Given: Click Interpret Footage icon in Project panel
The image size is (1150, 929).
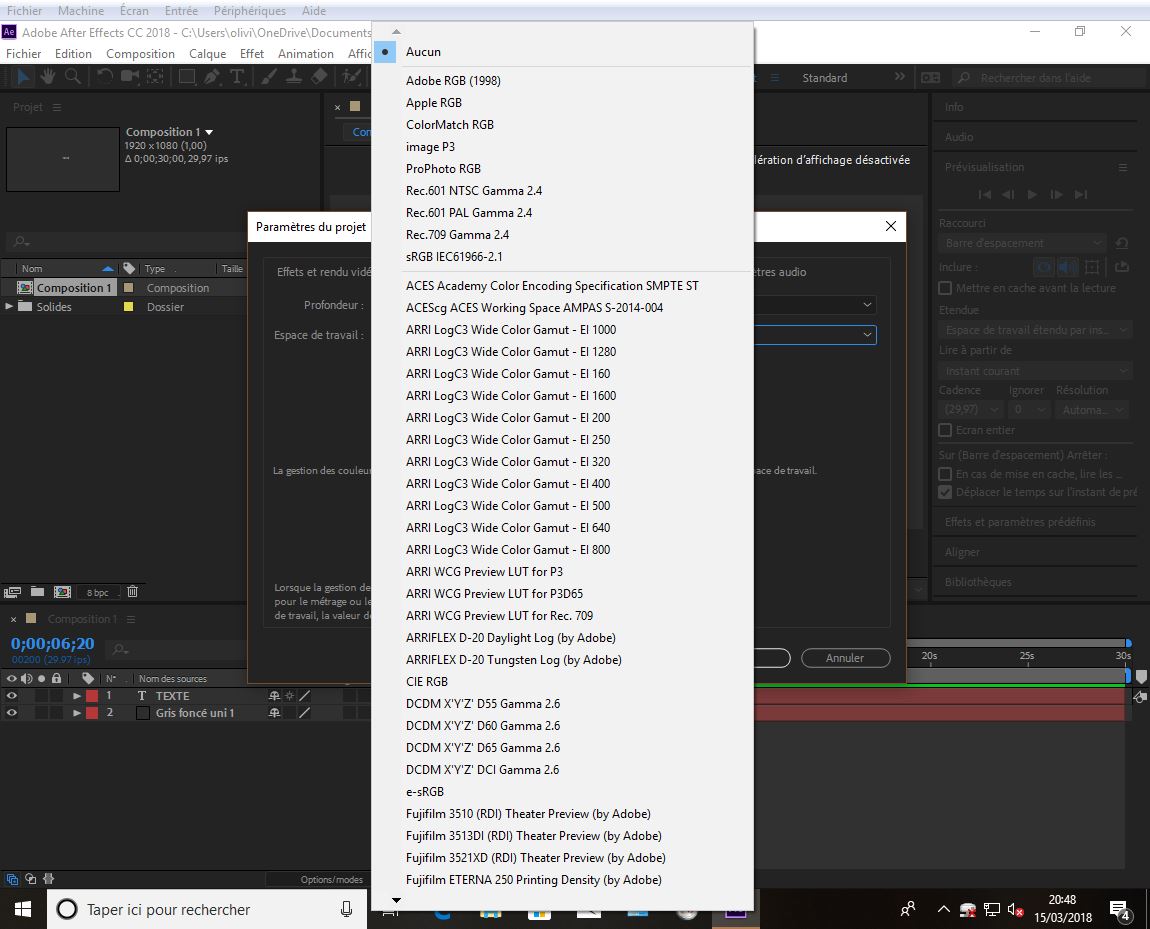Looking at the screenshot, I should (x=12, y=592).
